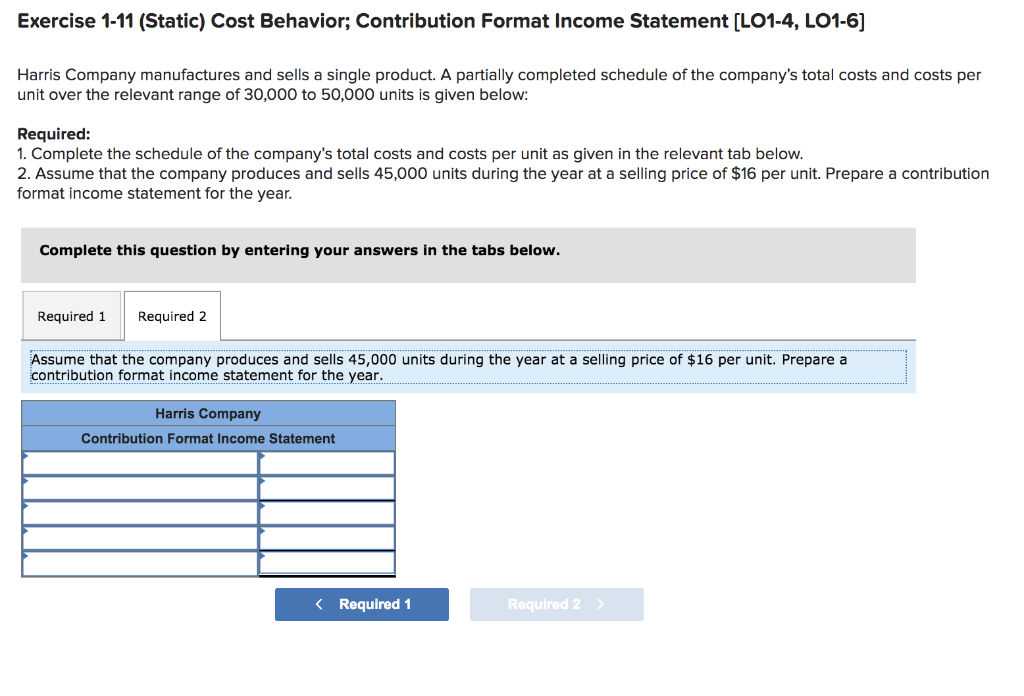Click the first row amount input field
Image resolution: width=1024 pixels, height=696 pixels.
(327, 463)
